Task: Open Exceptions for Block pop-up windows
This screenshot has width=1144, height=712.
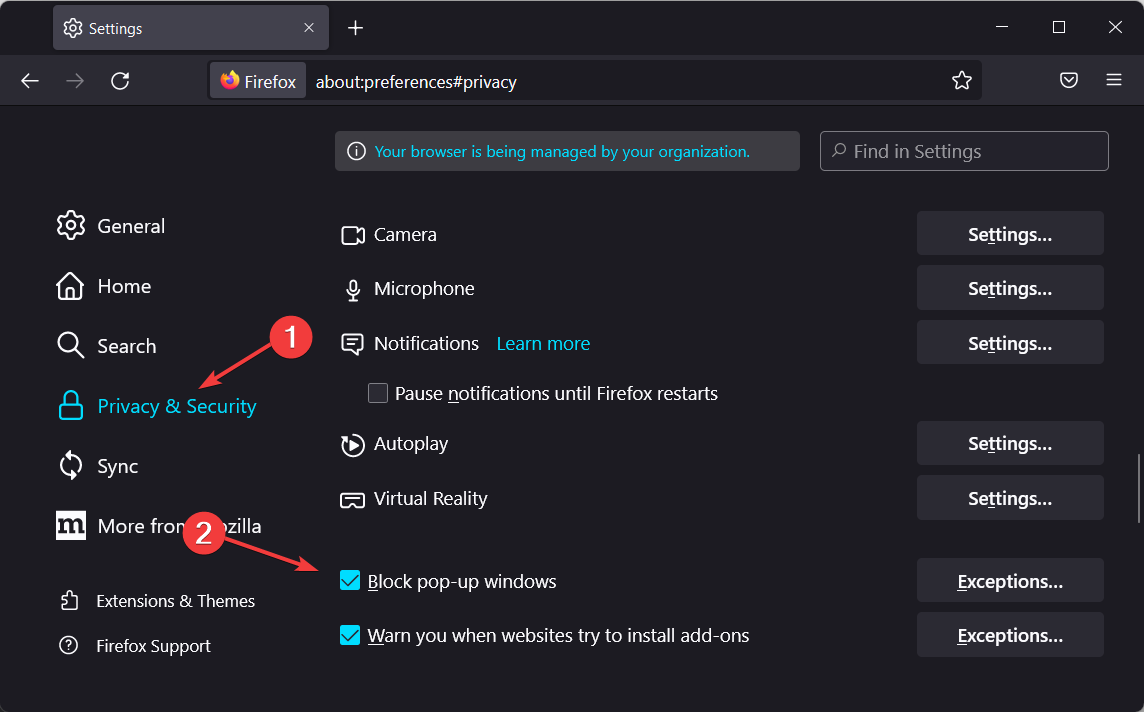Action: point(1010,581)
